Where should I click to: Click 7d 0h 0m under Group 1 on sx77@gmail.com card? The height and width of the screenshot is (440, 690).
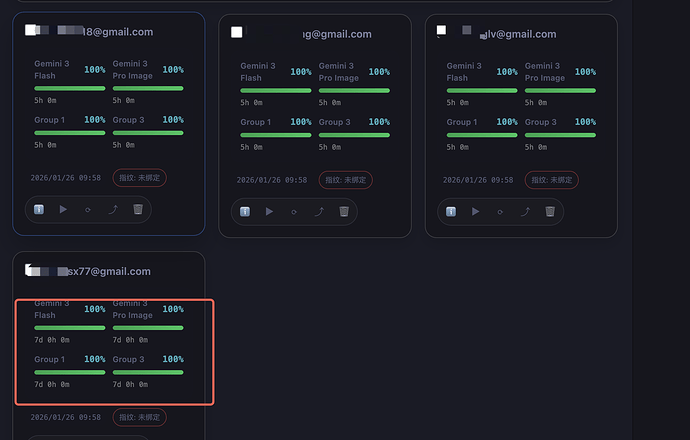click(x=52, y=384)
